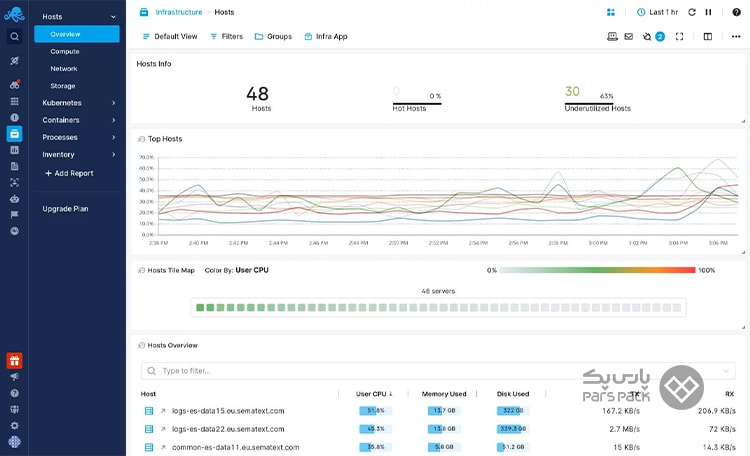
Task: Open the three-dots more options menu
Action: pos(736,36)
